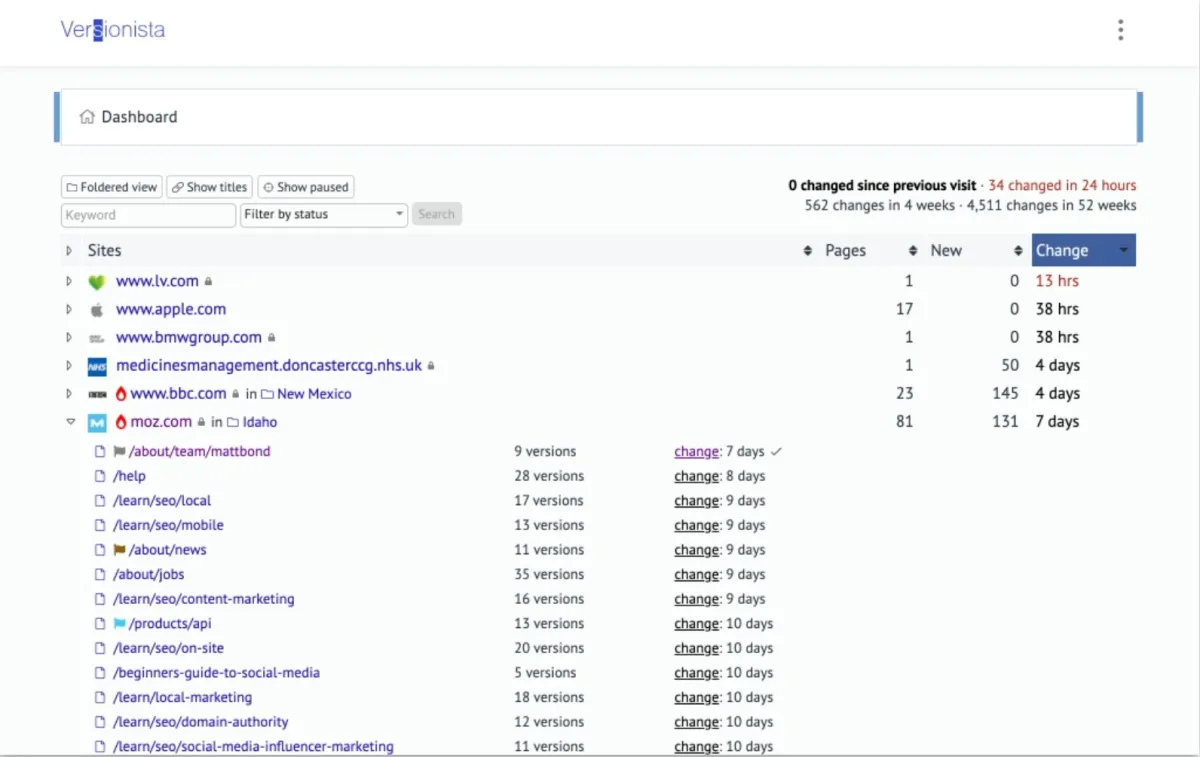Open the Filter by status dropdown
This screenshot has width=1200, height=757.
(324, 214)
